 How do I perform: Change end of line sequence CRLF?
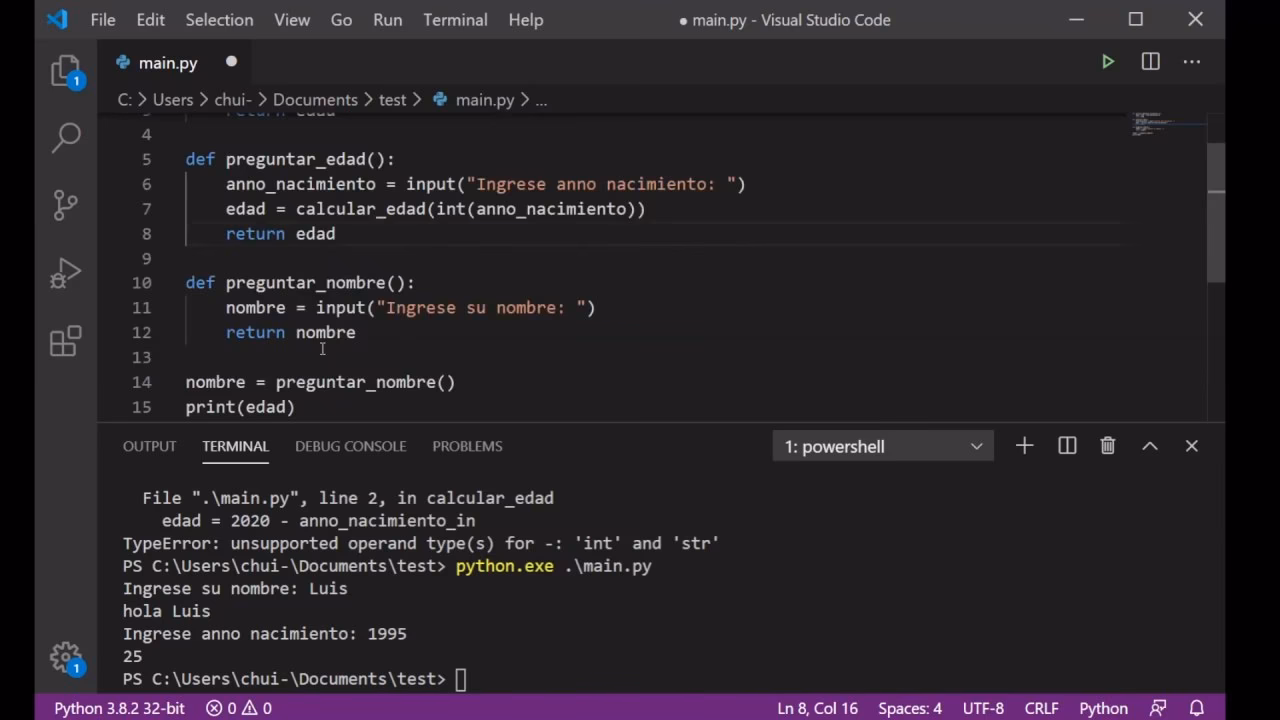tap(1041, 708)
